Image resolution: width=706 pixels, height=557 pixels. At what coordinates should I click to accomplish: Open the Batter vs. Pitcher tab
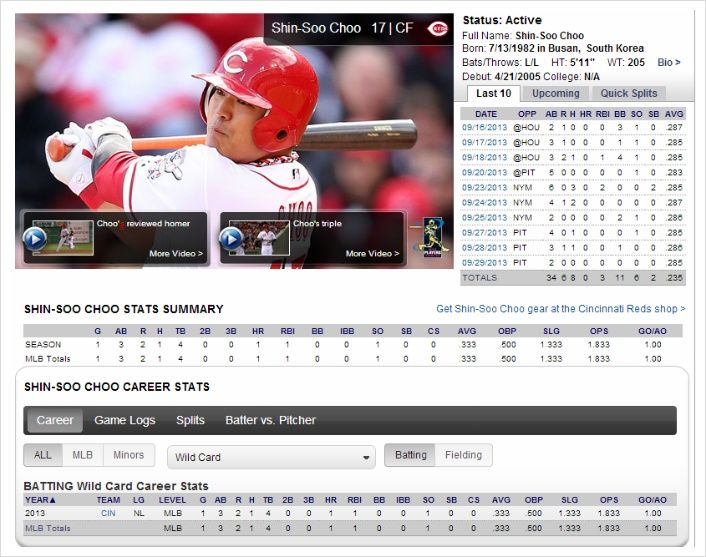[x=270, y=420]
